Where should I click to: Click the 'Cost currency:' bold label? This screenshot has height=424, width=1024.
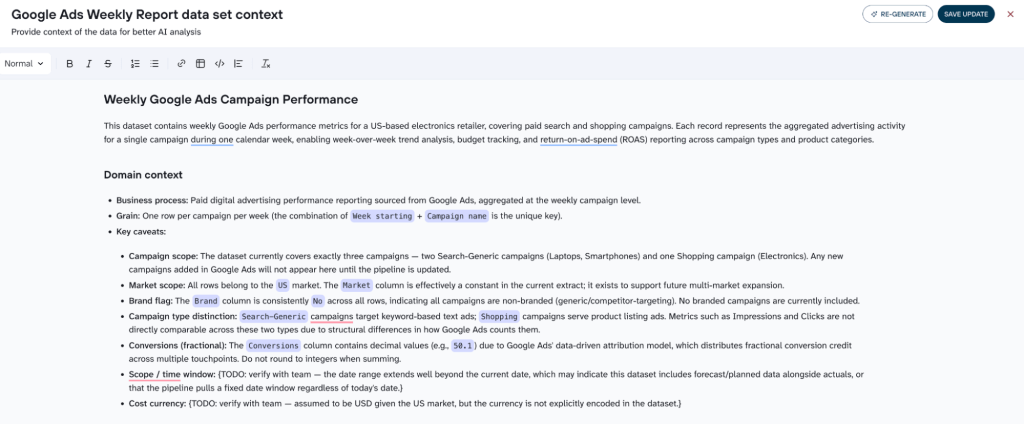tap(157, 403)
